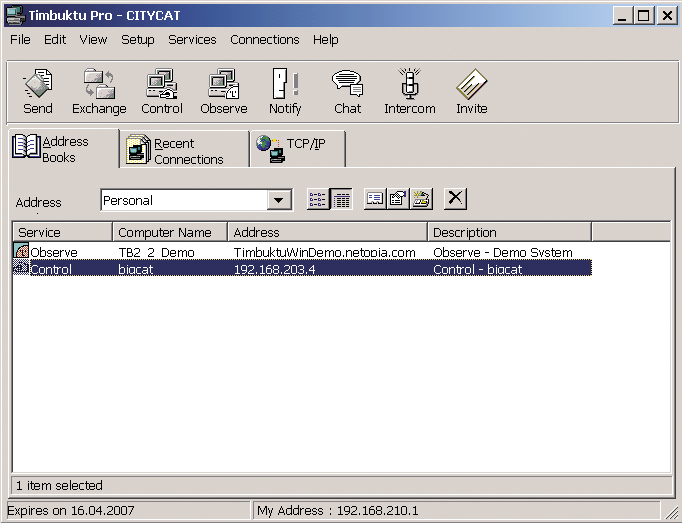Open the Edit menu
682x523 pixels.
55,40
